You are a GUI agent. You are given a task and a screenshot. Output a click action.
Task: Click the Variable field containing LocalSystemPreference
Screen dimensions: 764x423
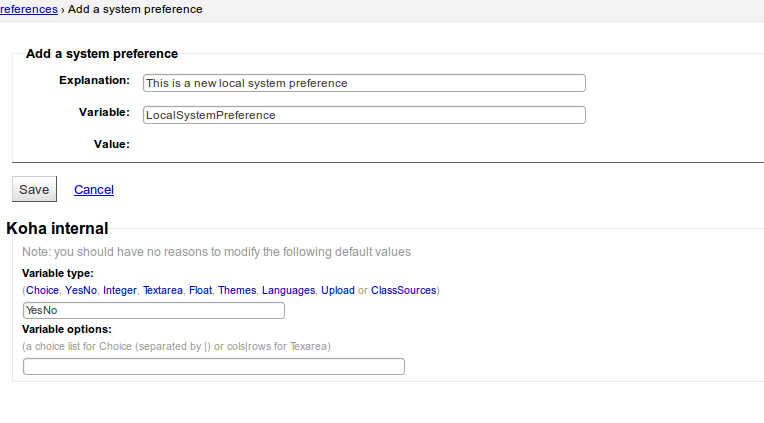pos(364,115)
